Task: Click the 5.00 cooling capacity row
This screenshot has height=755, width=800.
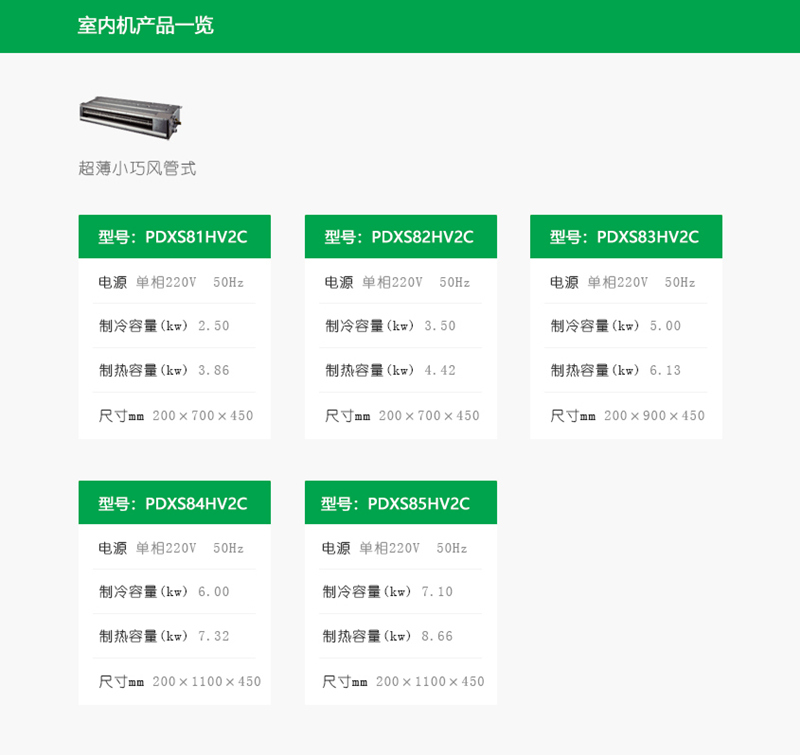Action: point(616,326)
